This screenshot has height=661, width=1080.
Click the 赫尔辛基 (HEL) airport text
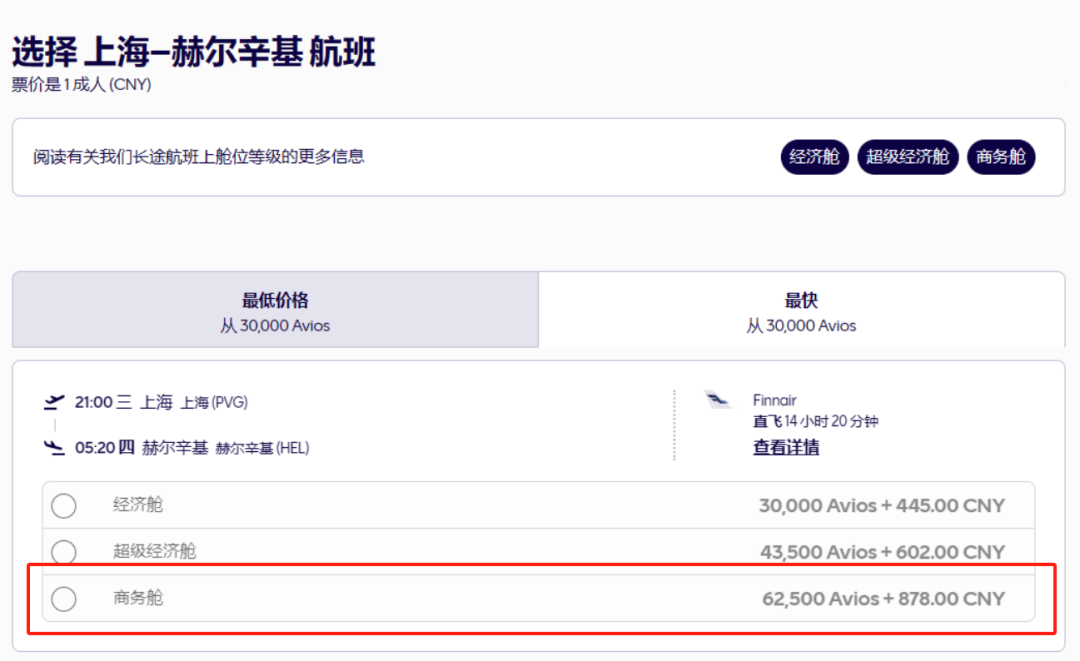[262, 448]
